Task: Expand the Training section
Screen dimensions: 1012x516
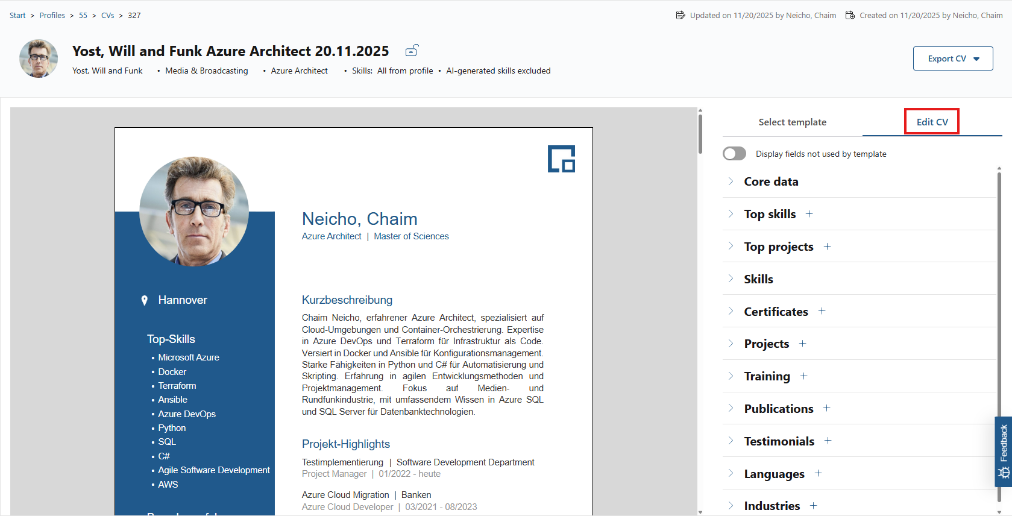Action: pyautogui.click(x=731, y=376)
